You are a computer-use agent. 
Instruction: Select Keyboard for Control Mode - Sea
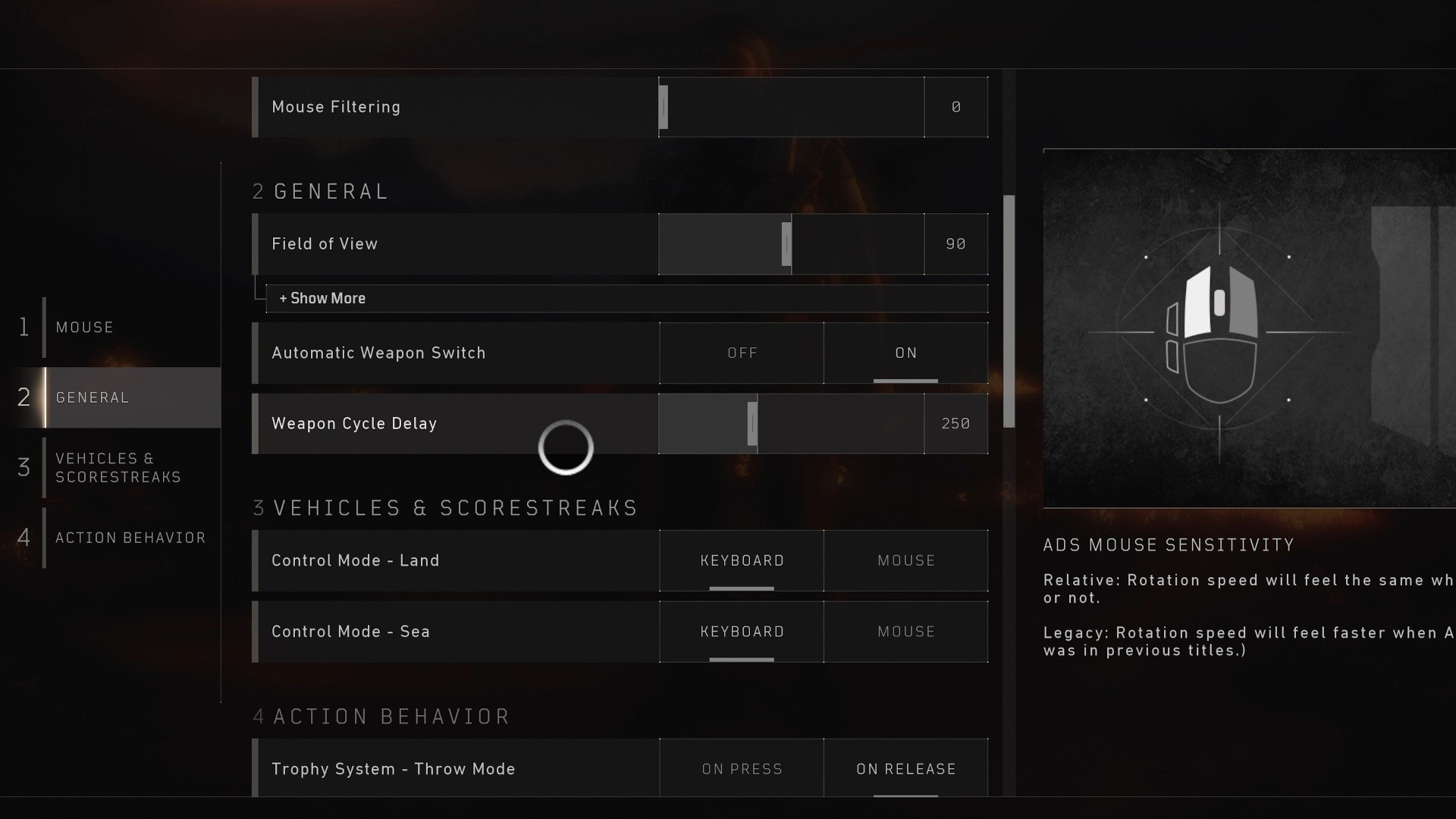[742, 632]
